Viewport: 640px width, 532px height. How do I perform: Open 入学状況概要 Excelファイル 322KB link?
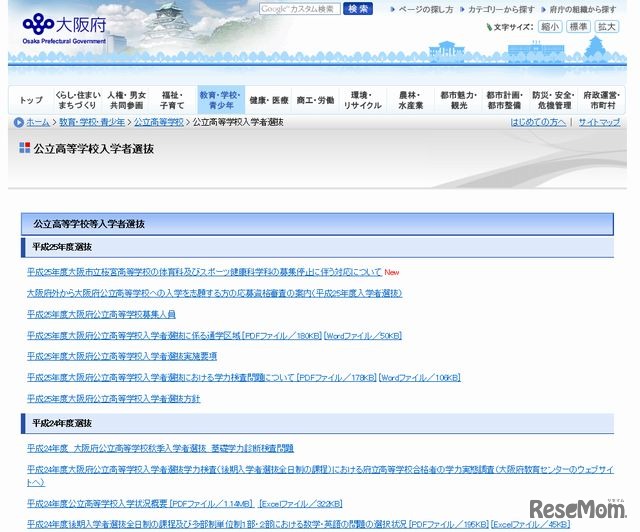[301, 504]
